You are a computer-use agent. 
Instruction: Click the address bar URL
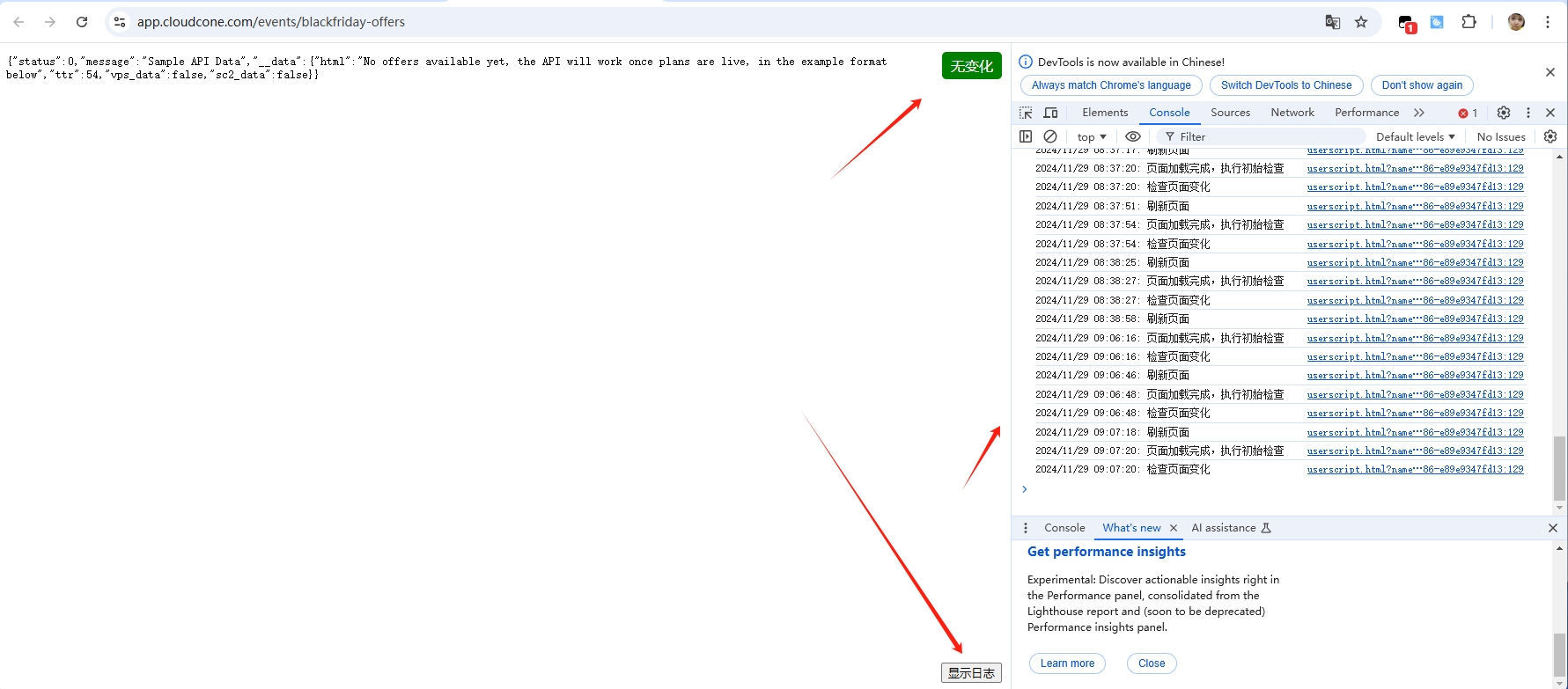(x=271, y=22)
